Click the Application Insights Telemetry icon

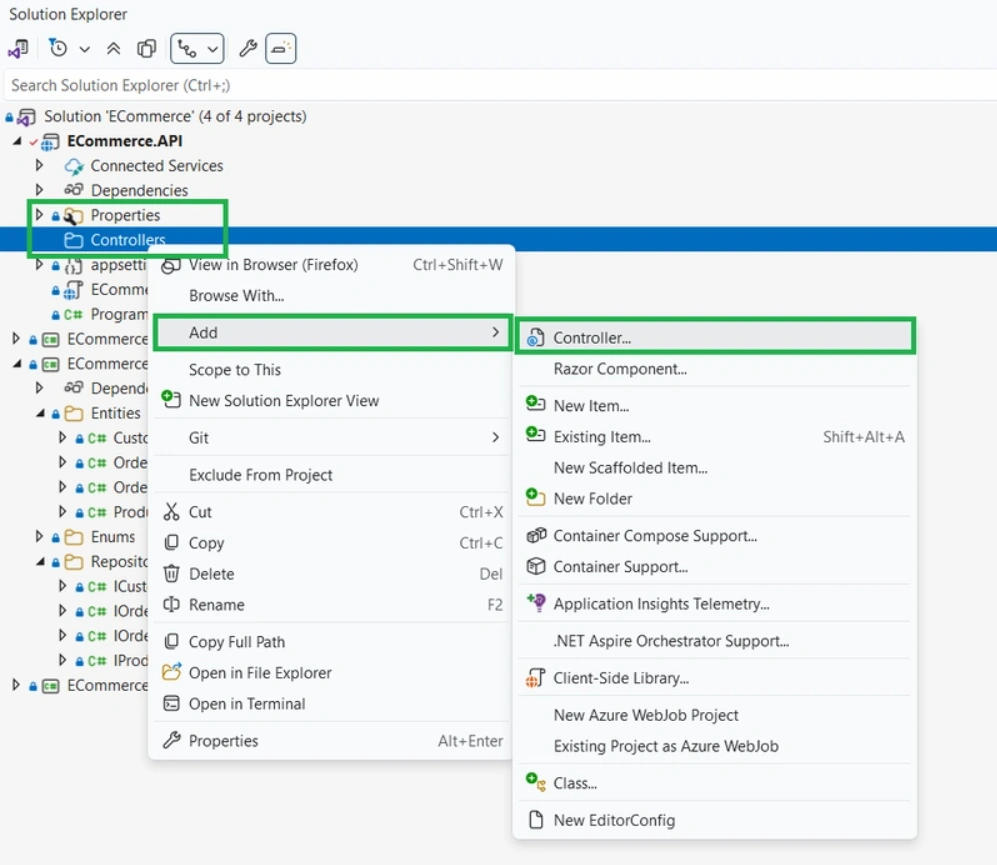coord(536,603)
